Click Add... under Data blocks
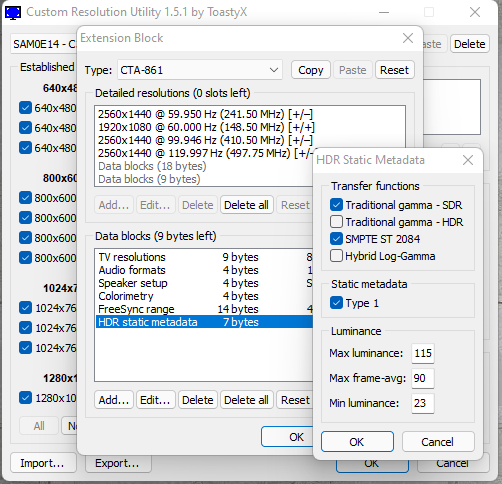Viewport: 502px width, 484px height. click(114, 400)
